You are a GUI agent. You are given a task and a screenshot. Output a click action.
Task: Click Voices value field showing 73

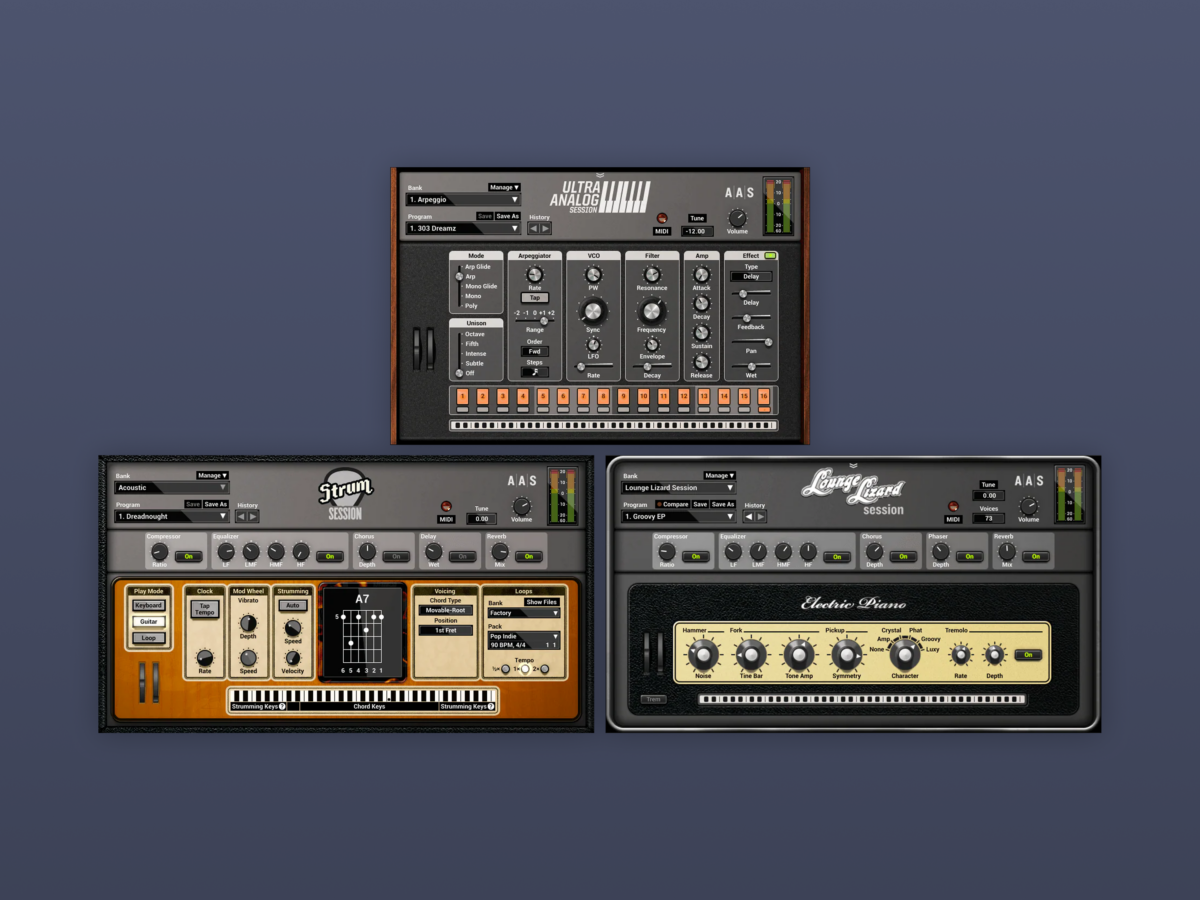[989, 519]
